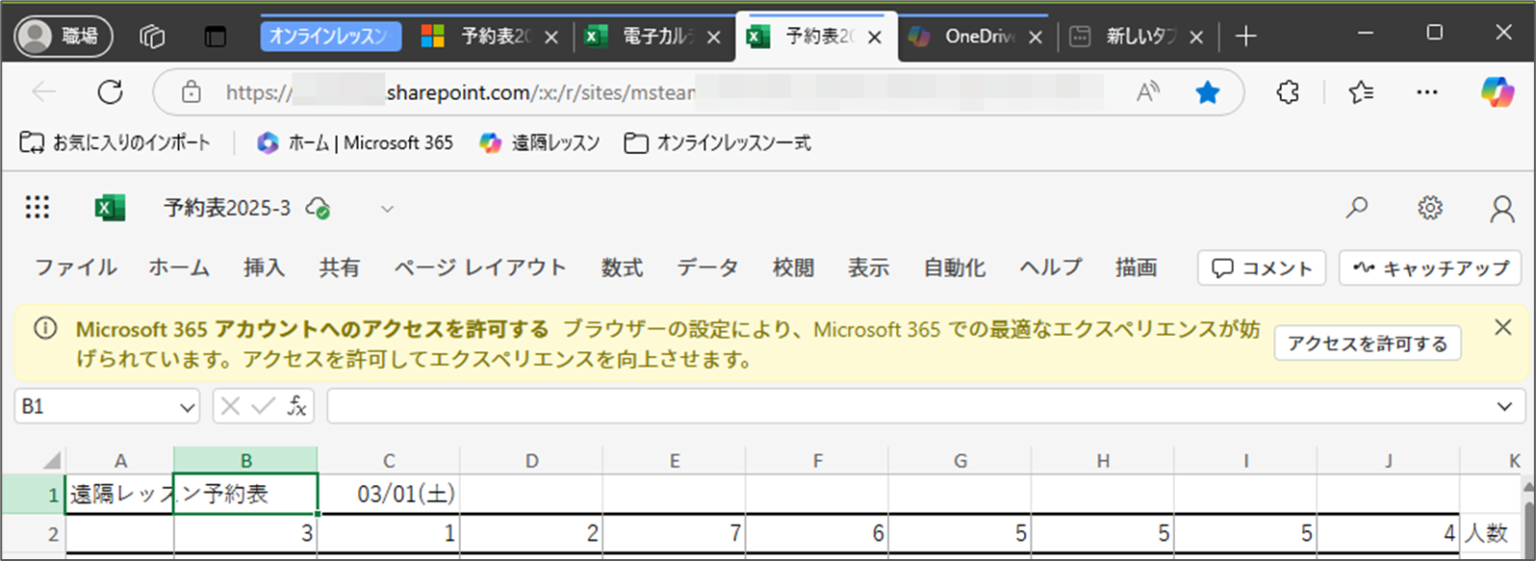Open the ファイル menu
The image size is (1536, 561).
75,267
